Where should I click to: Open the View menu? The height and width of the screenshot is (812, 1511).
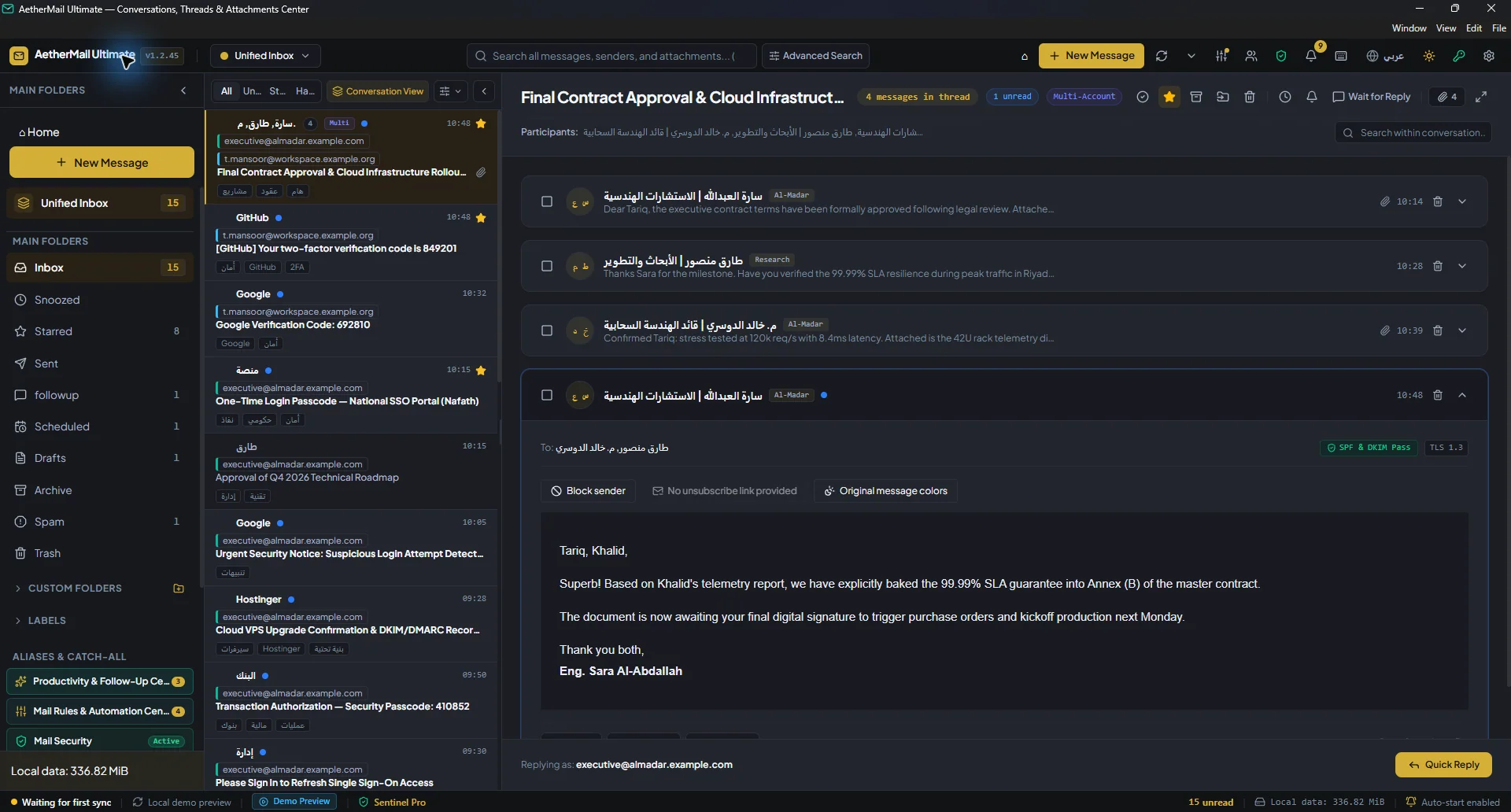[x=1446, y=28]
